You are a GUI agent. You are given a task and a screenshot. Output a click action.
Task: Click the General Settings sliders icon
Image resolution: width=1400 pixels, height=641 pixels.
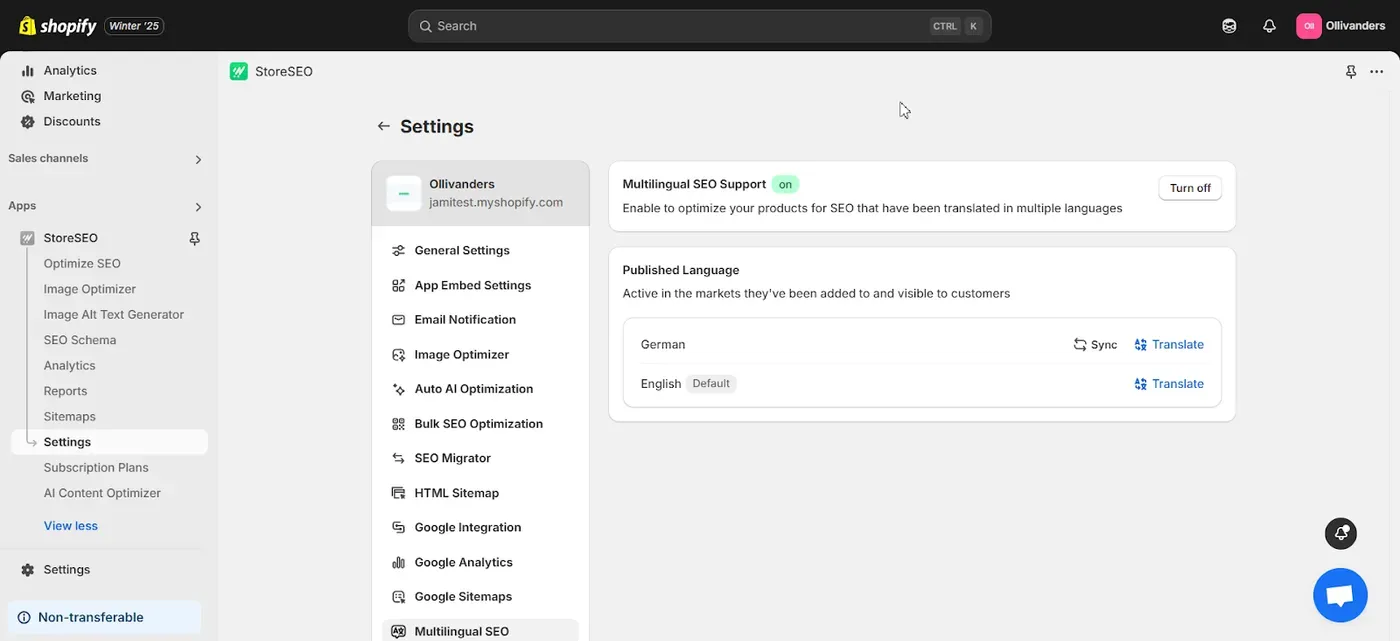(398, 251)
